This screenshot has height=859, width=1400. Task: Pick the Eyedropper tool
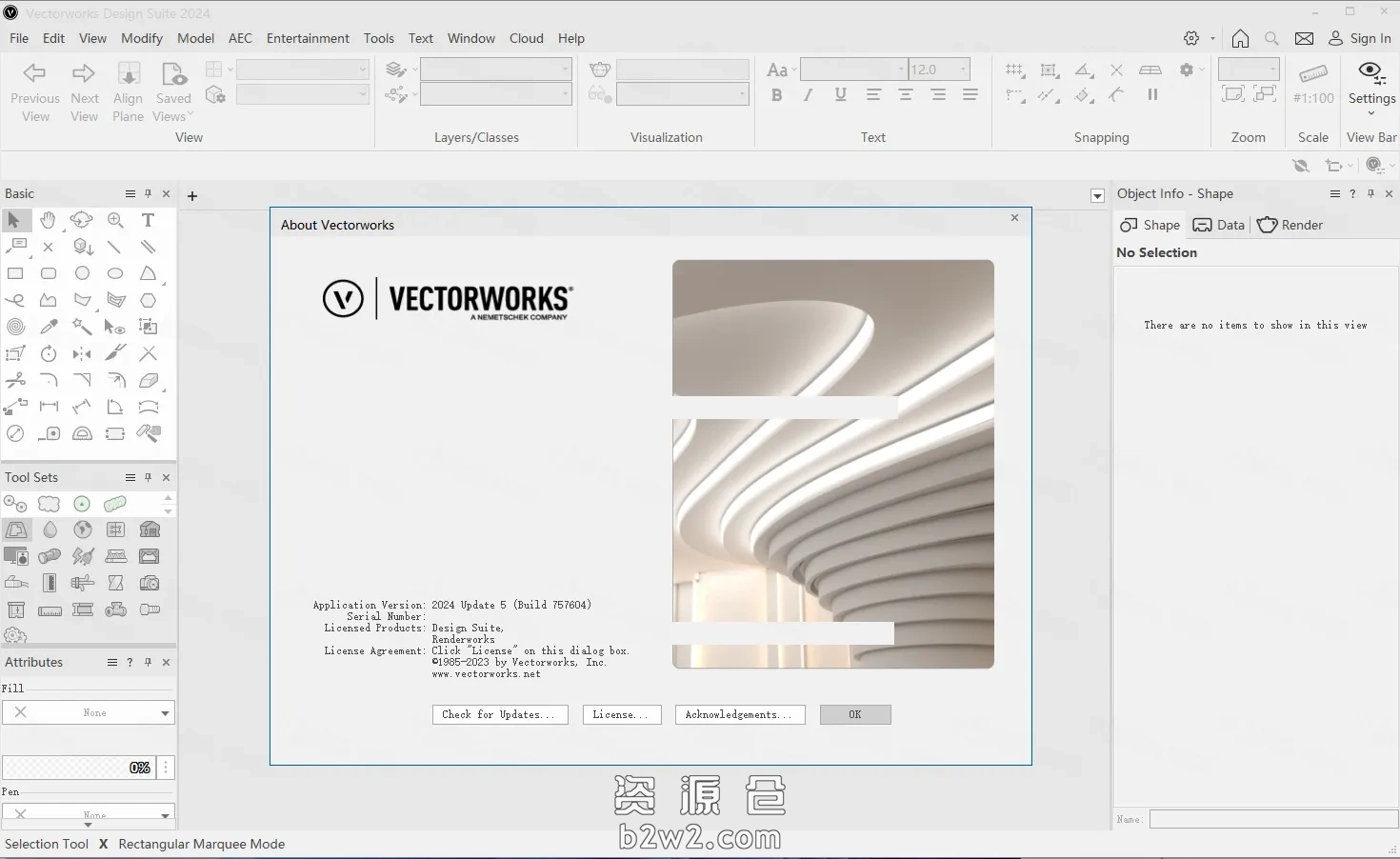tap(49, 327)
